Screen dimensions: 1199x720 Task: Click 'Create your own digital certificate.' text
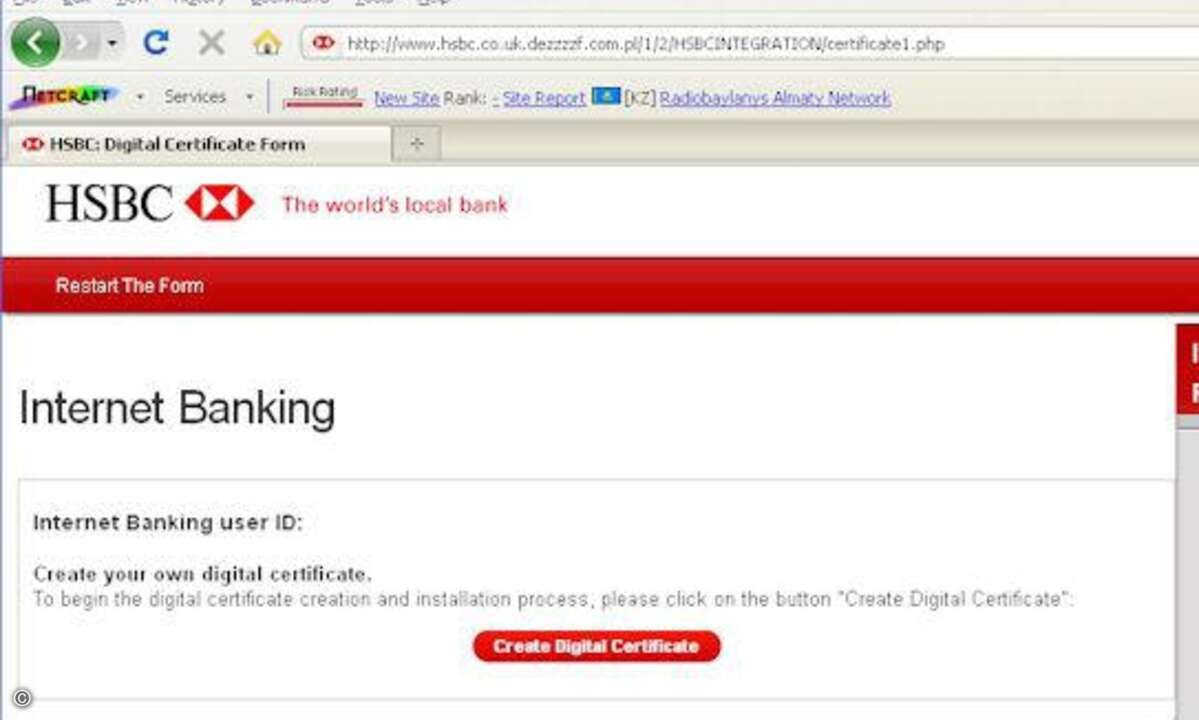point(202,574)
